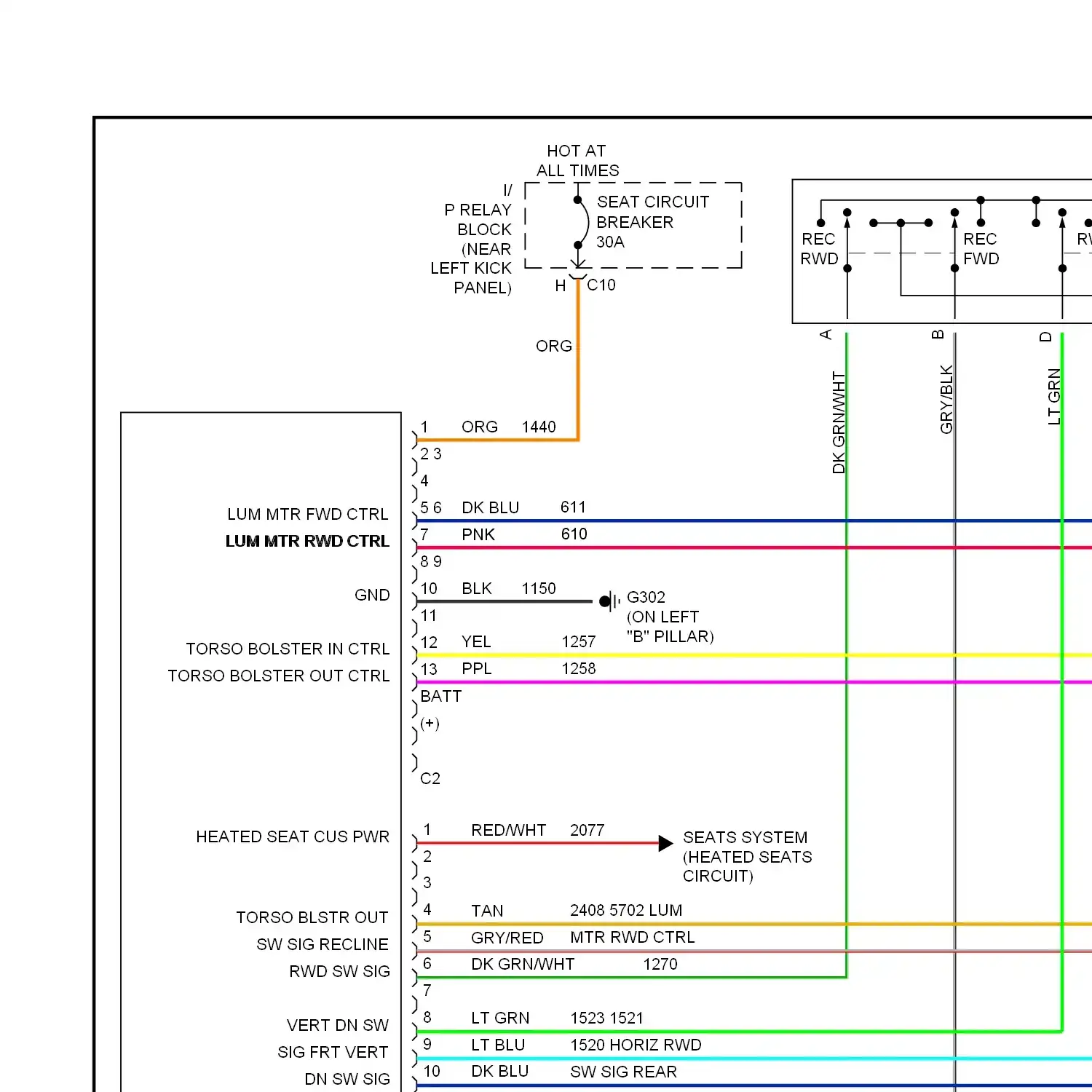The image size is (1092, 1092).
Task: Select the bold LUM MTR RWD CTRL label
Action: tap(307, 542)
